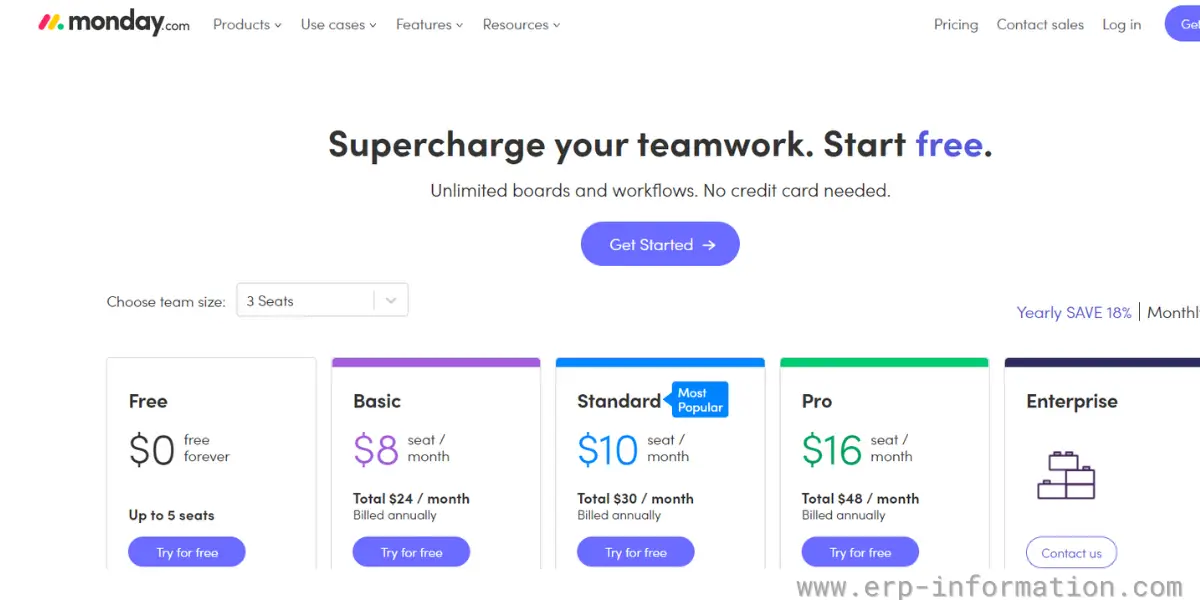The image size is (1200, 600).
Task: Go to the Pricing page
Action: pos(956,24)
